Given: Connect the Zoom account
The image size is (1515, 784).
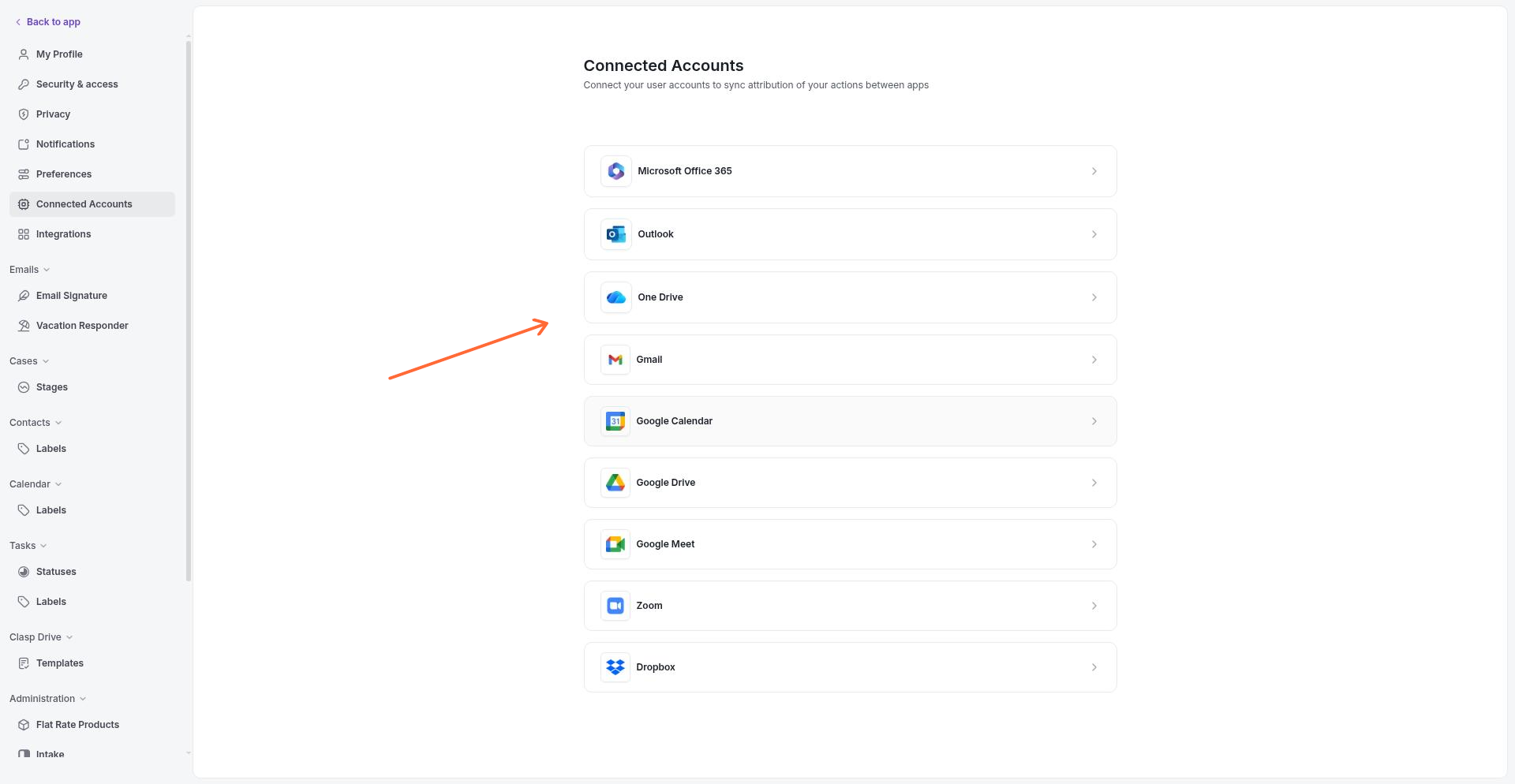Looking at the screenshot, I should 850,606.
